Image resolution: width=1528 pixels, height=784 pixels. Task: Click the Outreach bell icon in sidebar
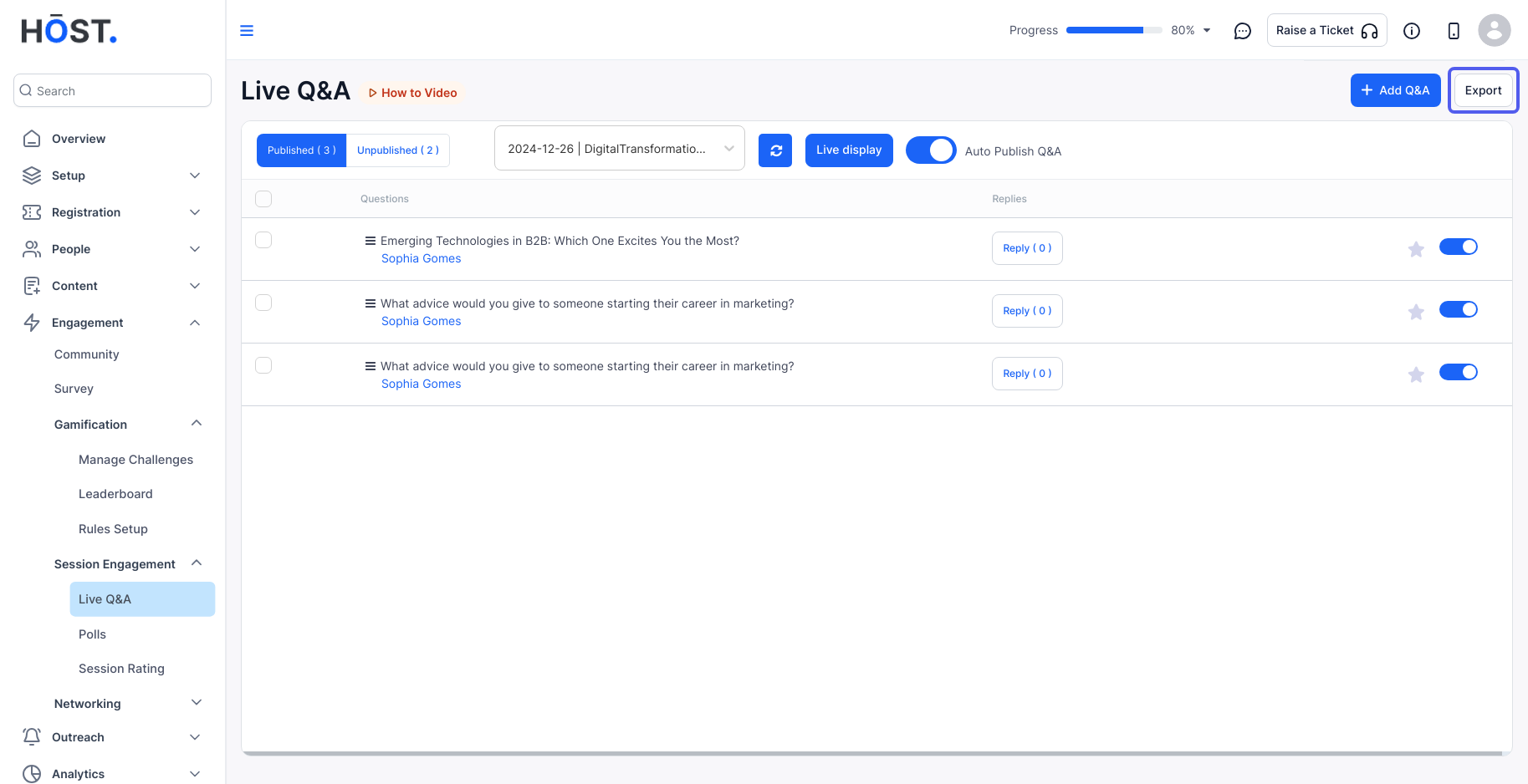pos(32,736)
